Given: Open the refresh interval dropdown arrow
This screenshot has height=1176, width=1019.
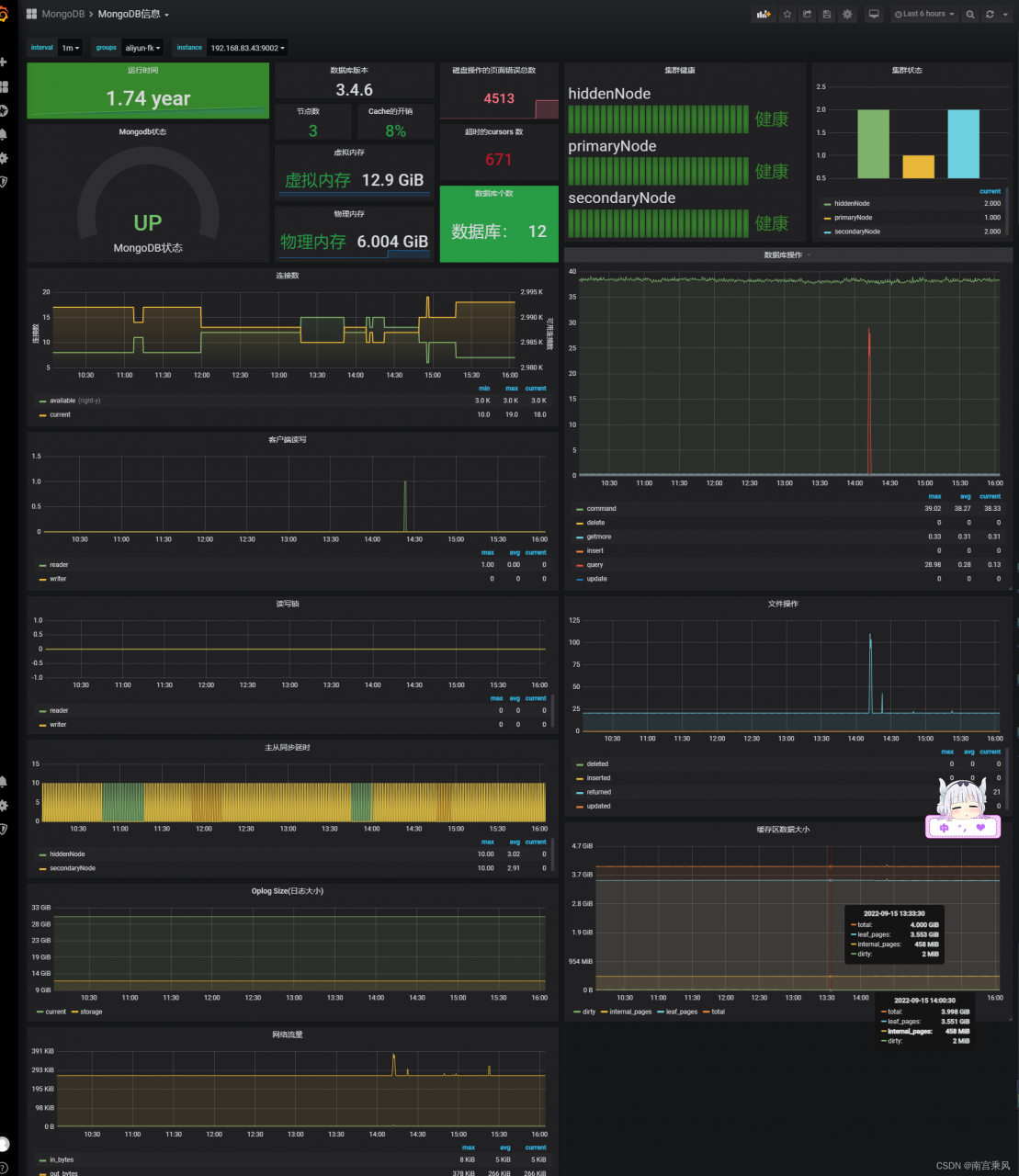Looking at the screenshot, I should click(1004, 15).
